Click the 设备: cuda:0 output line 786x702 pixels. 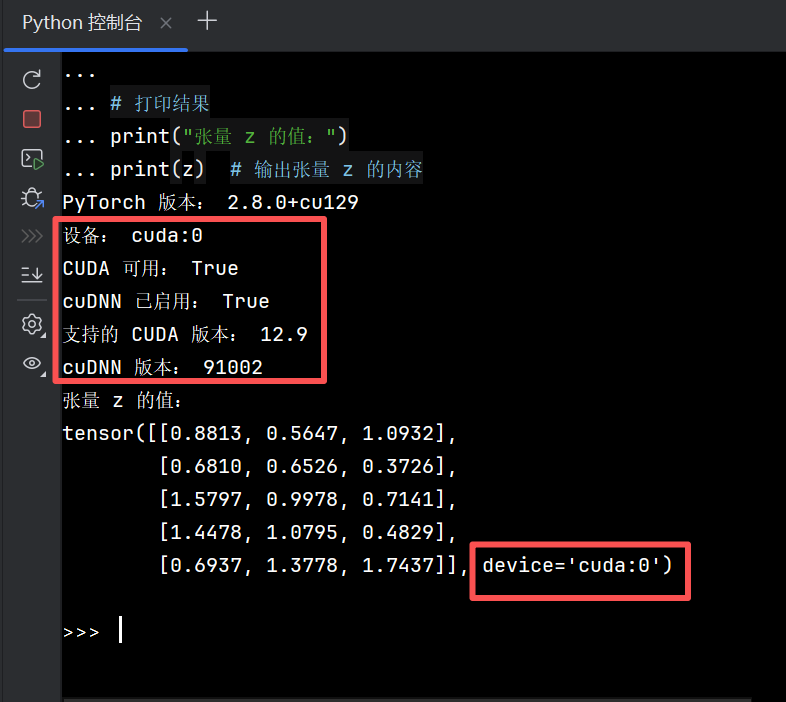coord(133,236)
